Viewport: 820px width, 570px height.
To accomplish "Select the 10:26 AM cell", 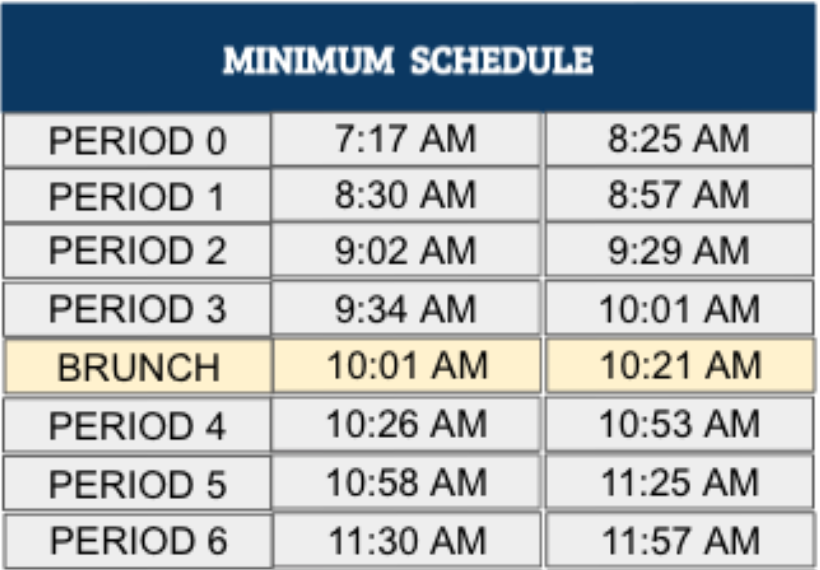I will [x=406, y=424].
